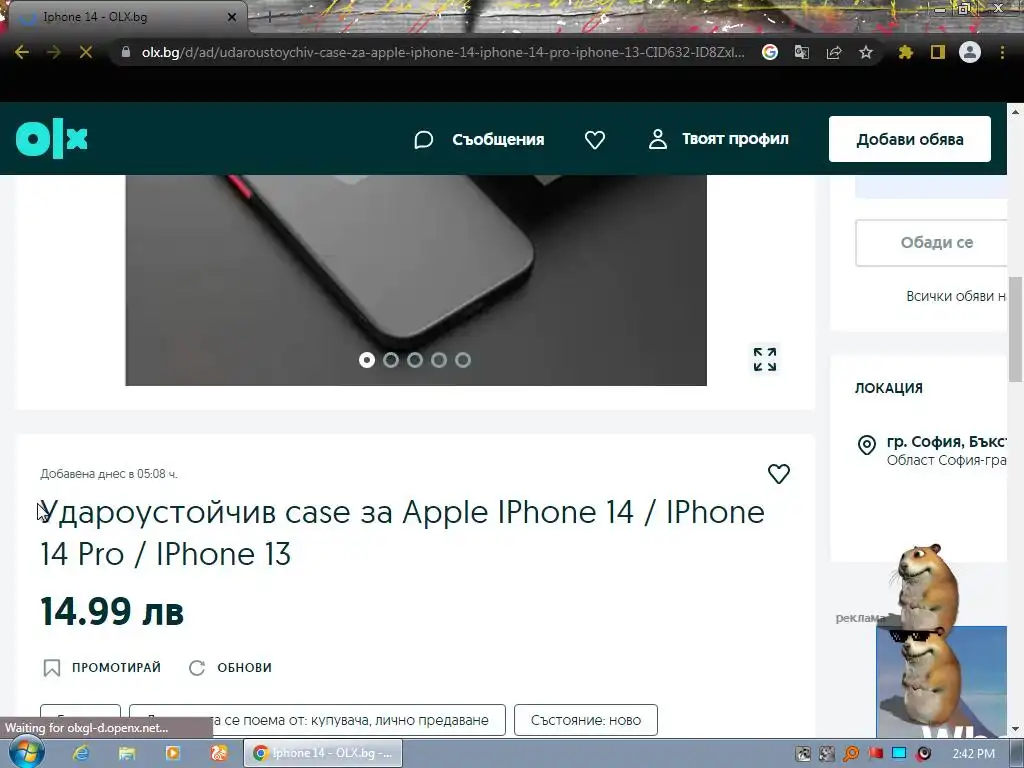This screenshot has height=768, width=1024.
Task: Click the 2:42 PM system clock
Action: [x=973, y=754]
